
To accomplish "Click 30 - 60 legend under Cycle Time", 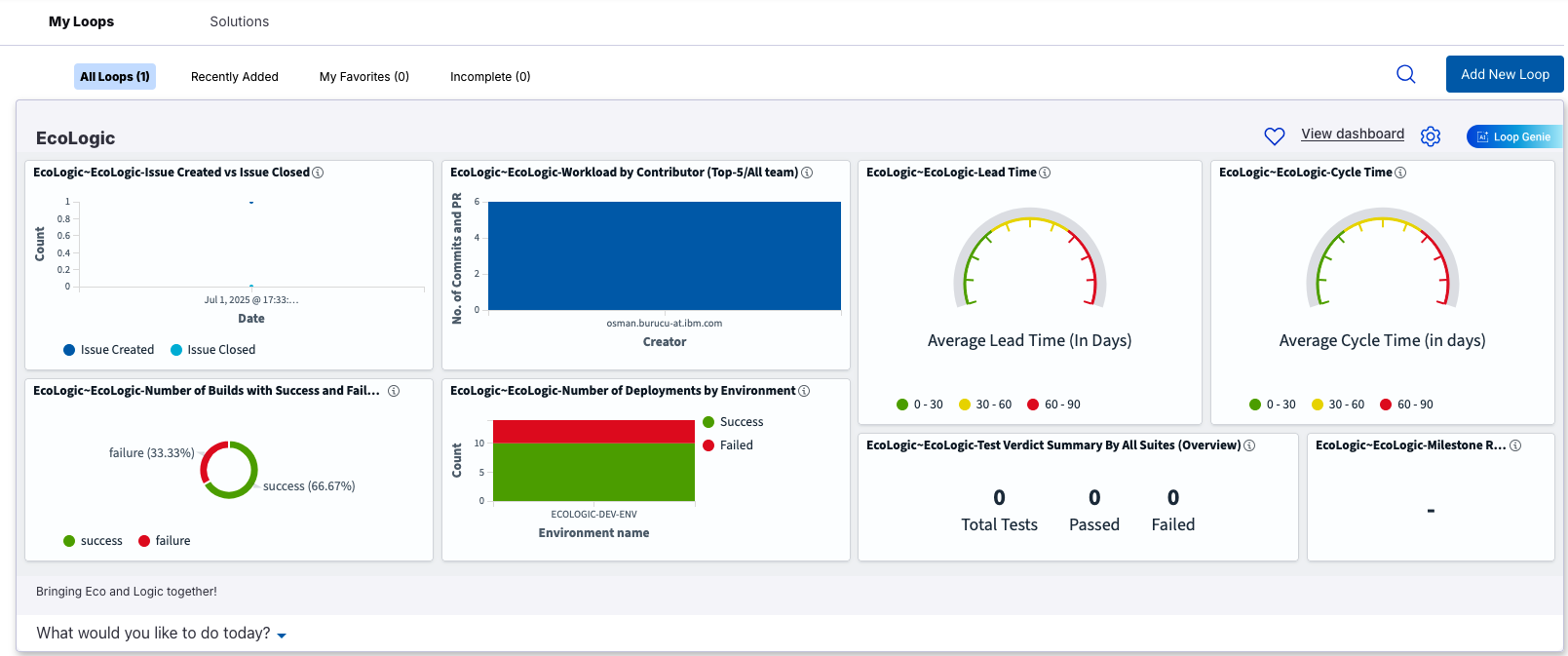I will pyautogui.click(x=1338, y=405).
